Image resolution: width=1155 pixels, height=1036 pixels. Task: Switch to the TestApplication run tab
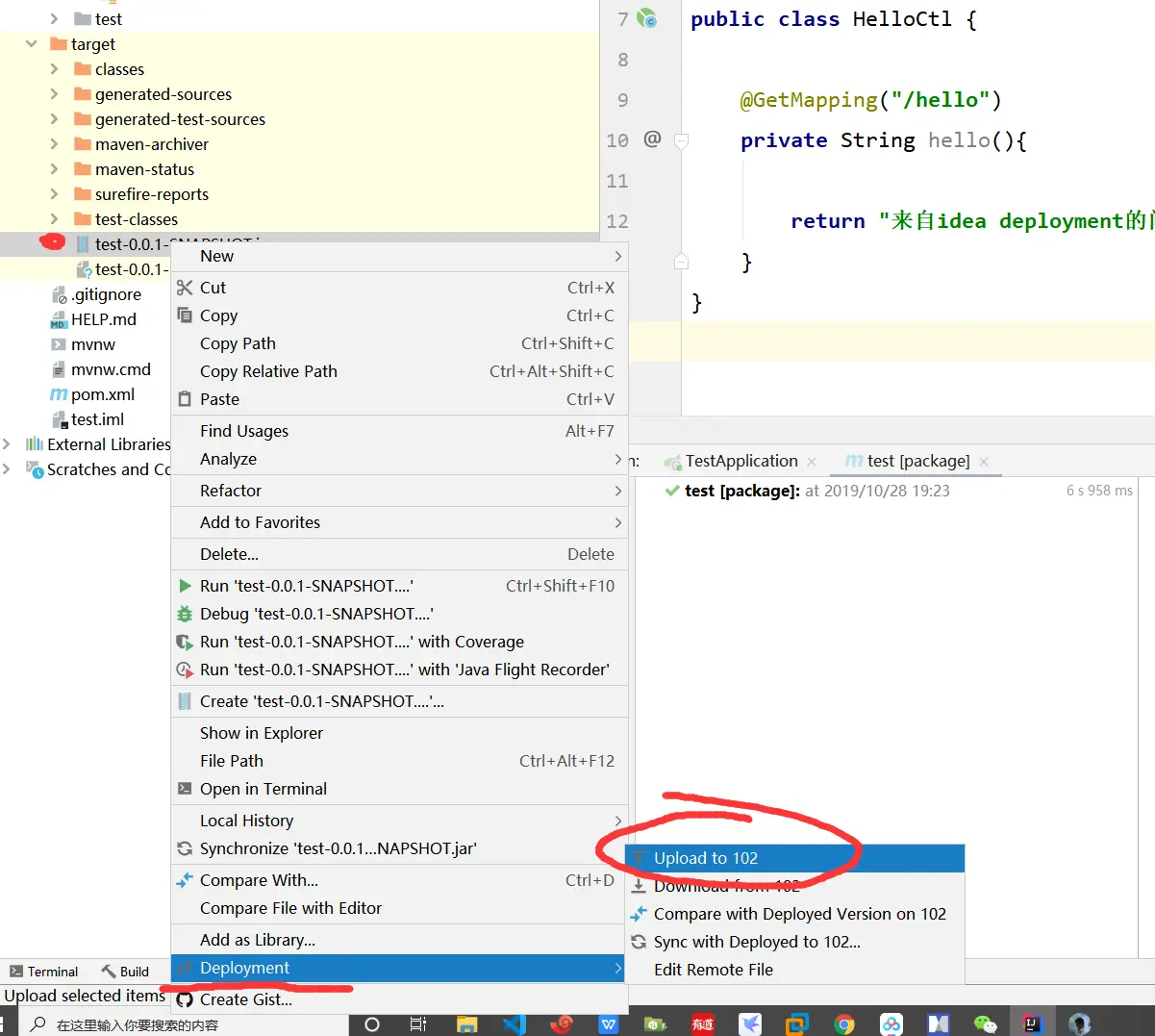click(x=741, y=461)
